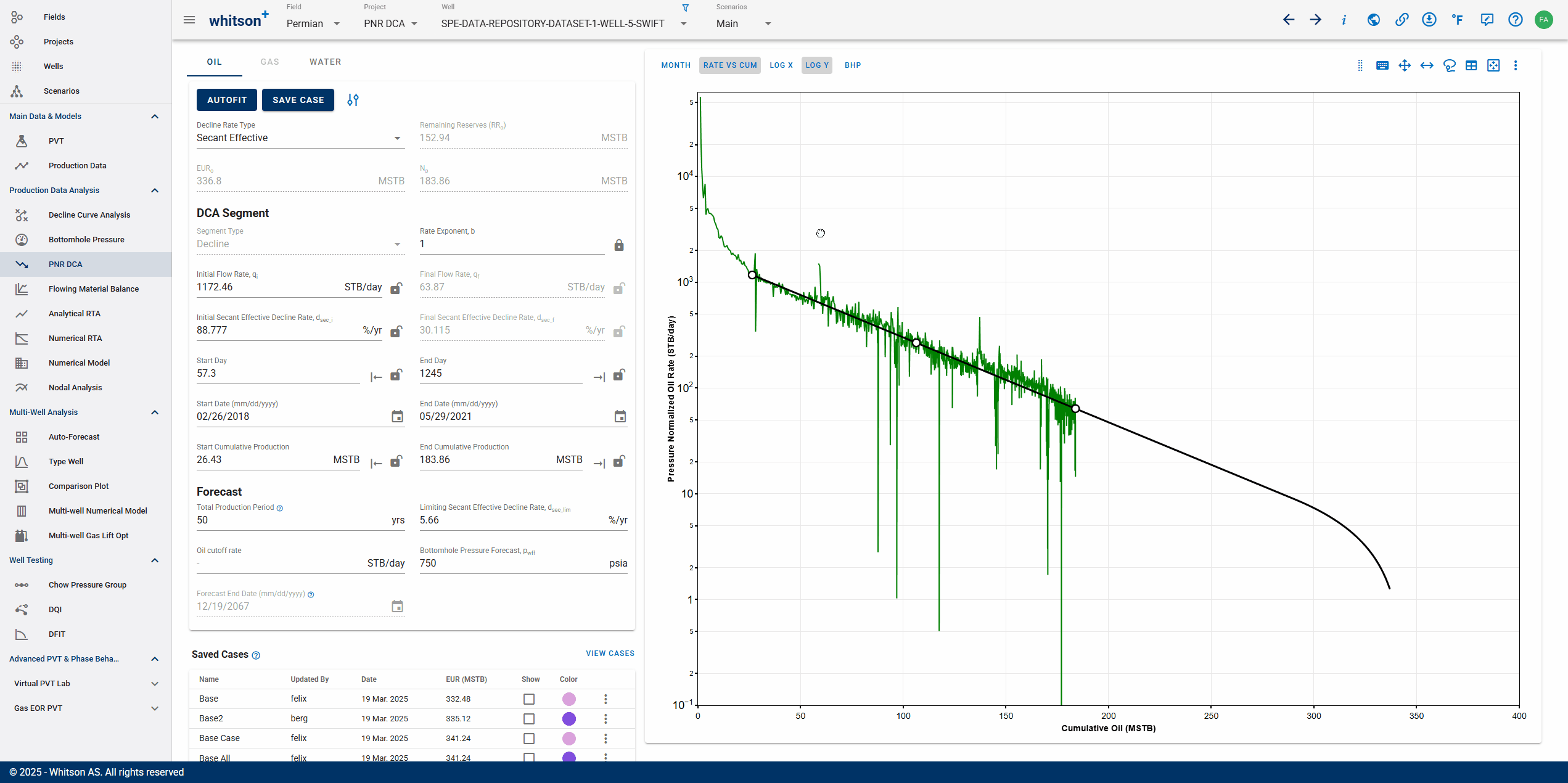Show BHP on the chart
Image resolution: width=1568 pixels, height=783 pixels.
point(853,65)
